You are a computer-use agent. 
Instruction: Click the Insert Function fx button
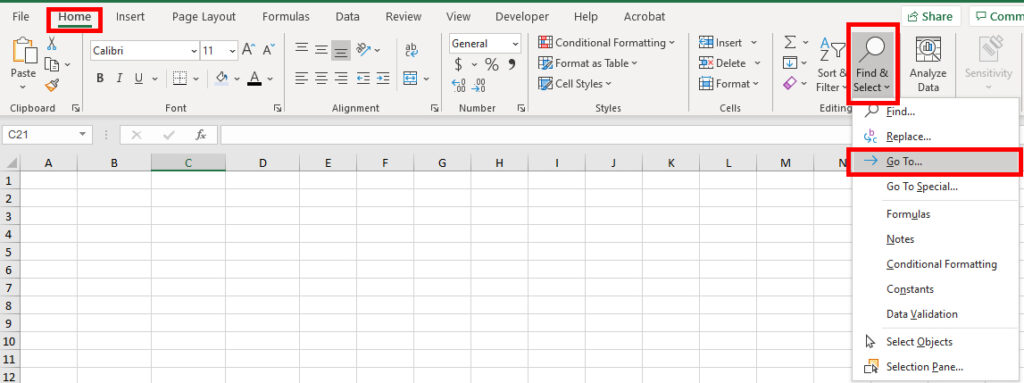click(x=201, y=135)
